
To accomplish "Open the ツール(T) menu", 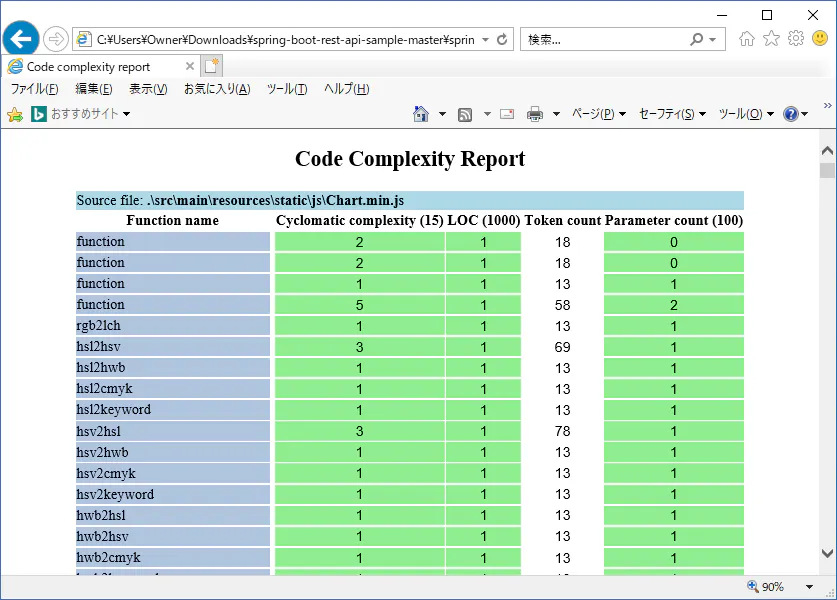I will (x=287, y=89).
